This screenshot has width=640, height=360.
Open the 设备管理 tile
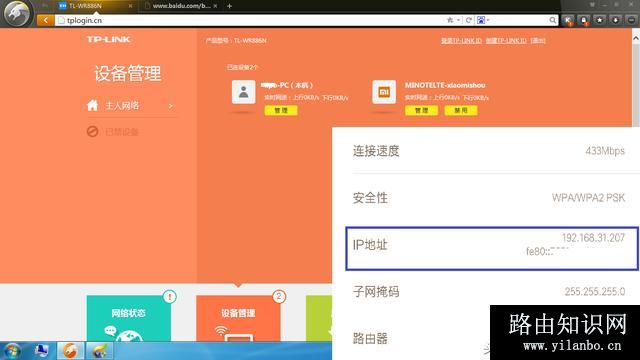(x=238, y=318)
